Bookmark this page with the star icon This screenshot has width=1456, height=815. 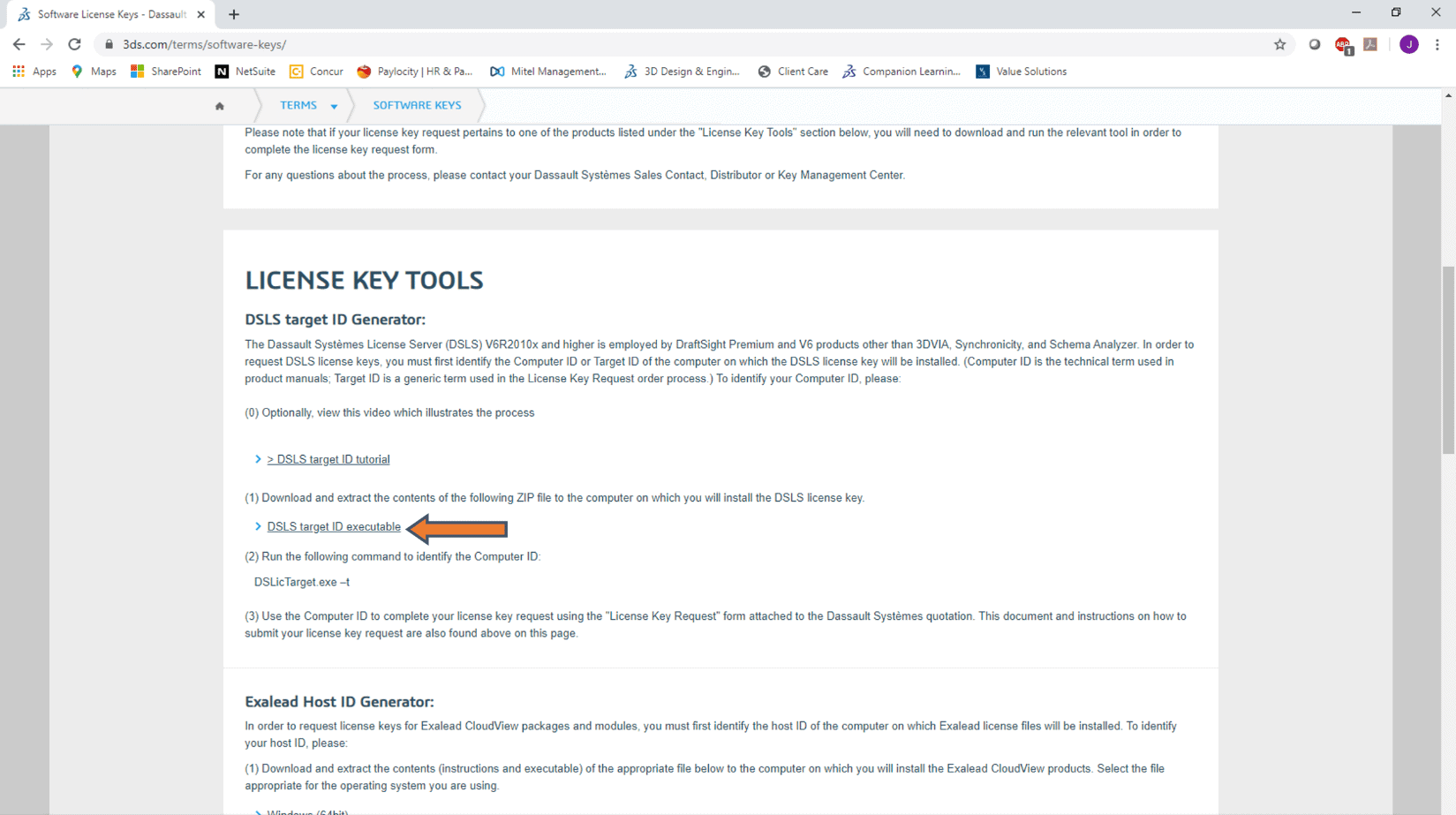tap(1279, 44)
